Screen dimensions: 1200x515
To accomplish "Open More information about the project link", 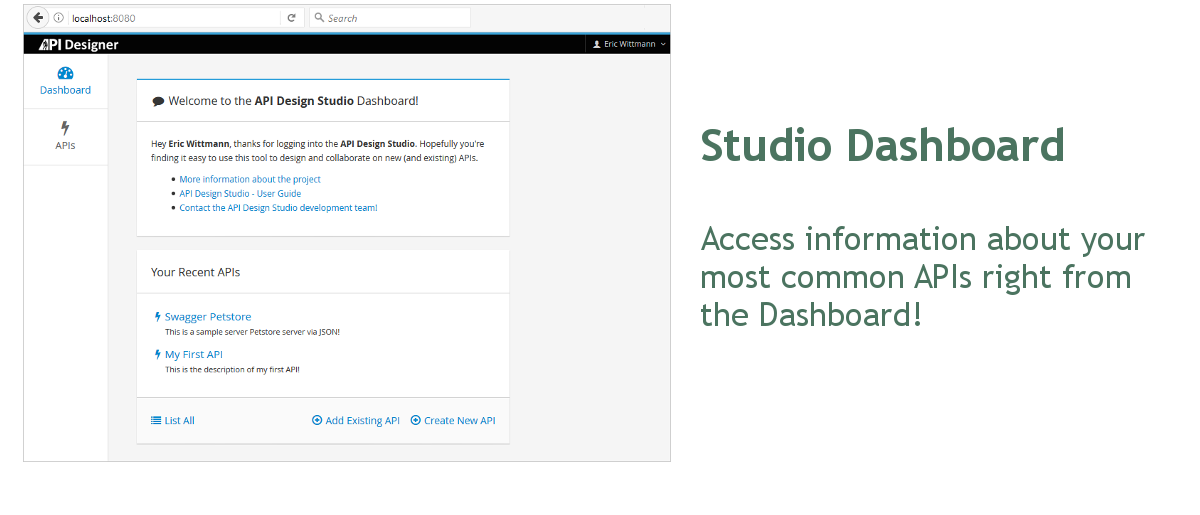I will [x=250, y=179].
